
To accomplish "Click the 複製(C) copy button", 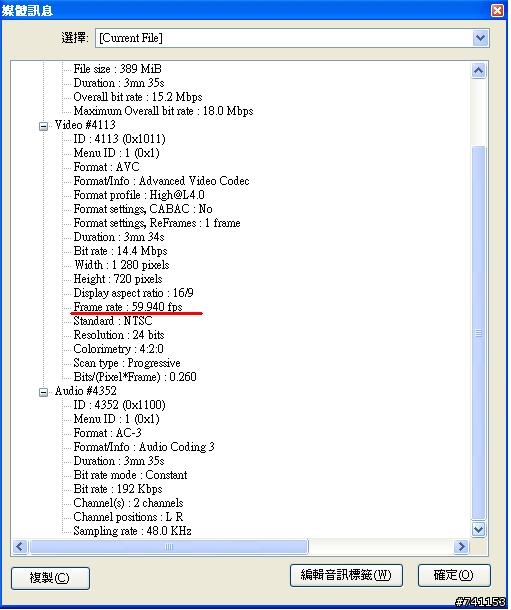I will click(50, 578).
